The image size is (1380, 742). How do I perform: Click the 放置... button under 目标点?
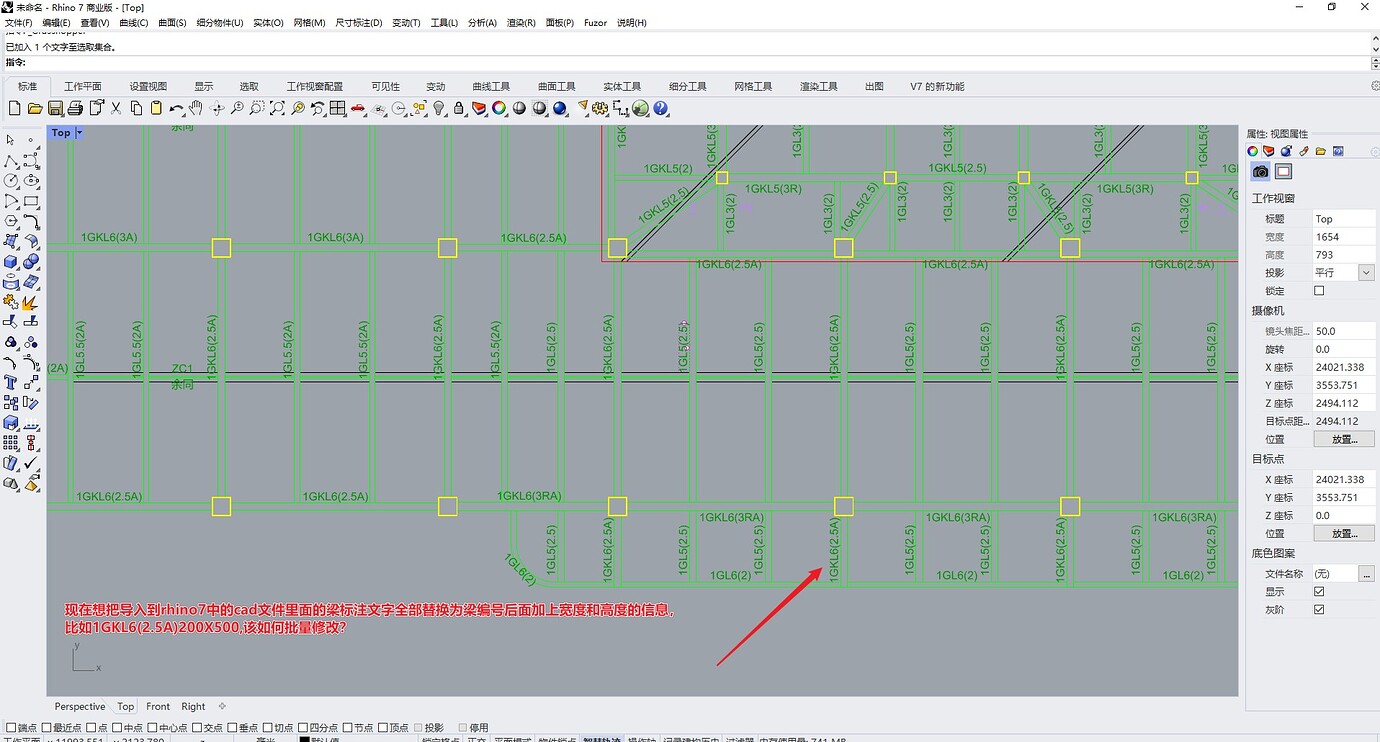point(1344,533)
